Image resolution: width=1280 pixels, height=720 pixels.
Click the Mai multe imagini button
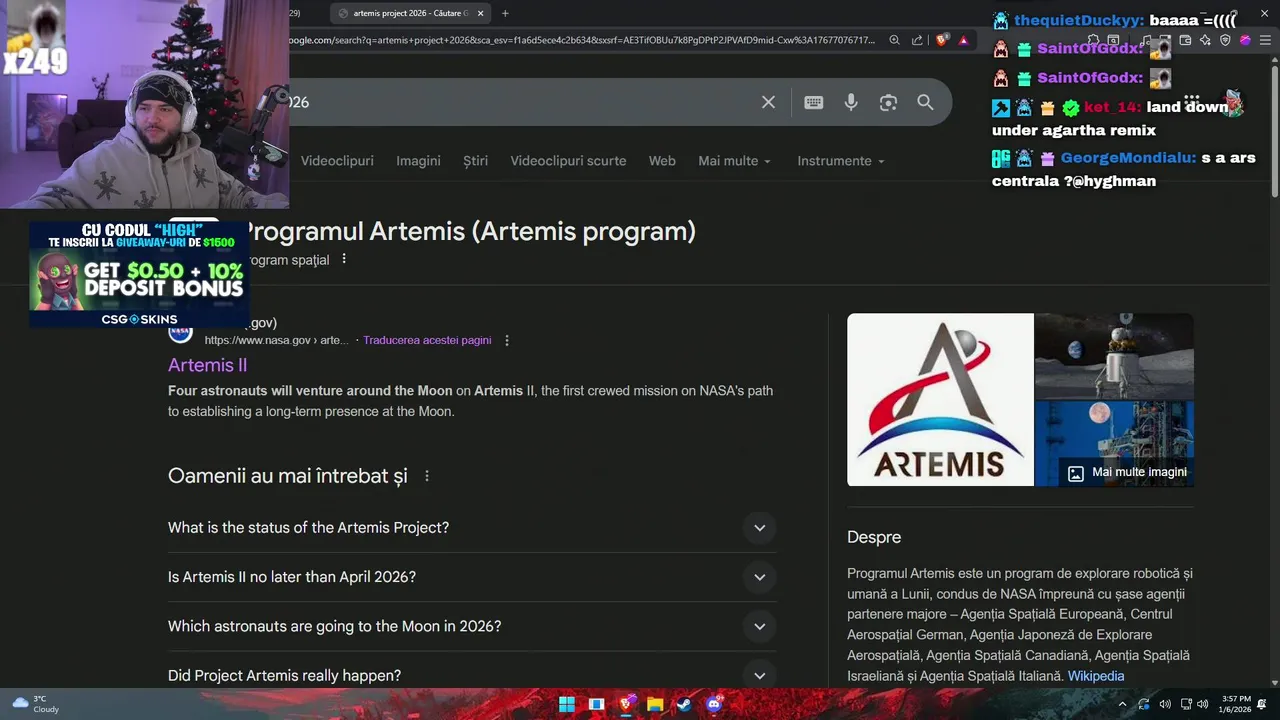pos(1127,472)
